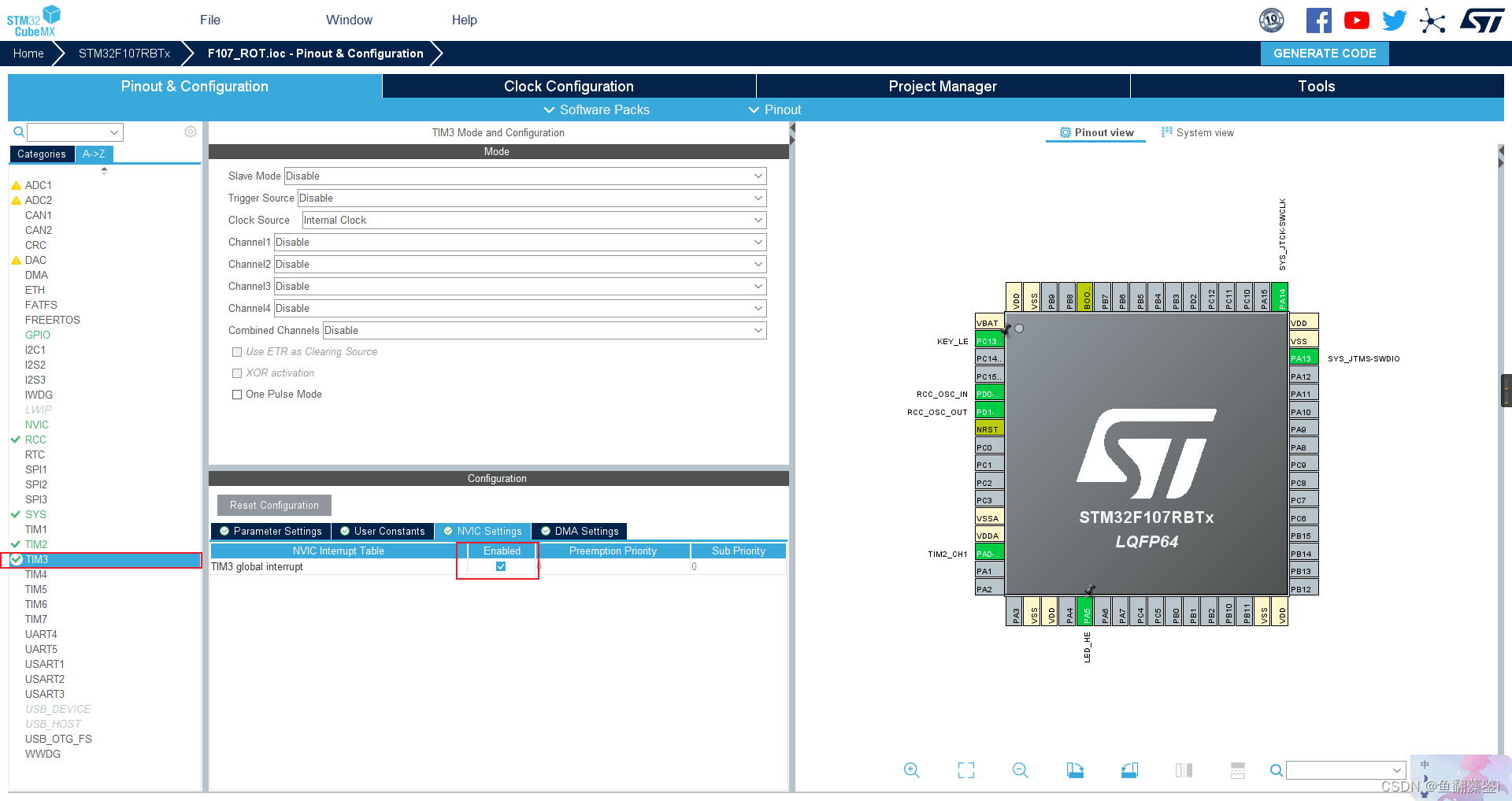Open the Help menu
Image resolution: width=1512 pixels, height=801 pixels.
[464, 20]
